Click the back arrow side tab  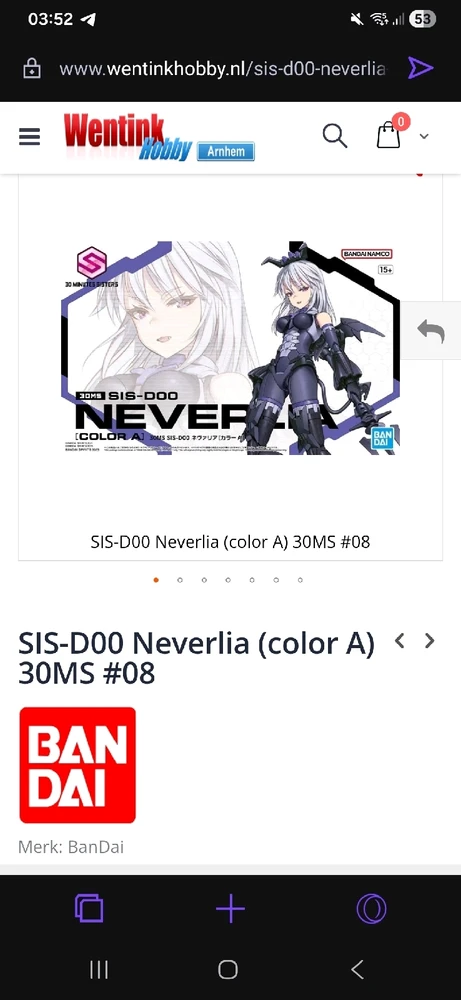[431, 330]
